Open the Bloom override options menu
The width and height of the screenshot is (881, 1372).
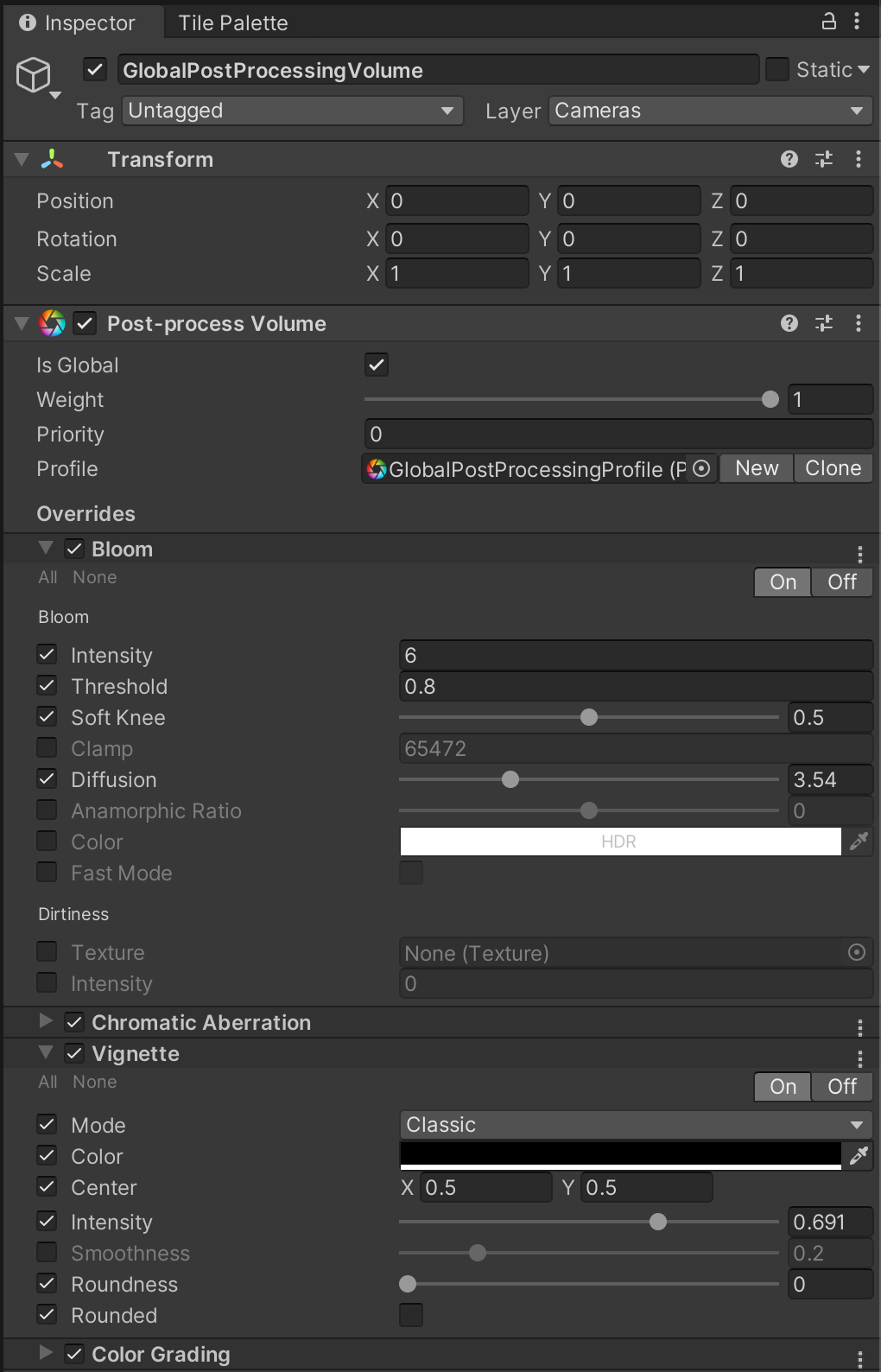click(859, 554)
